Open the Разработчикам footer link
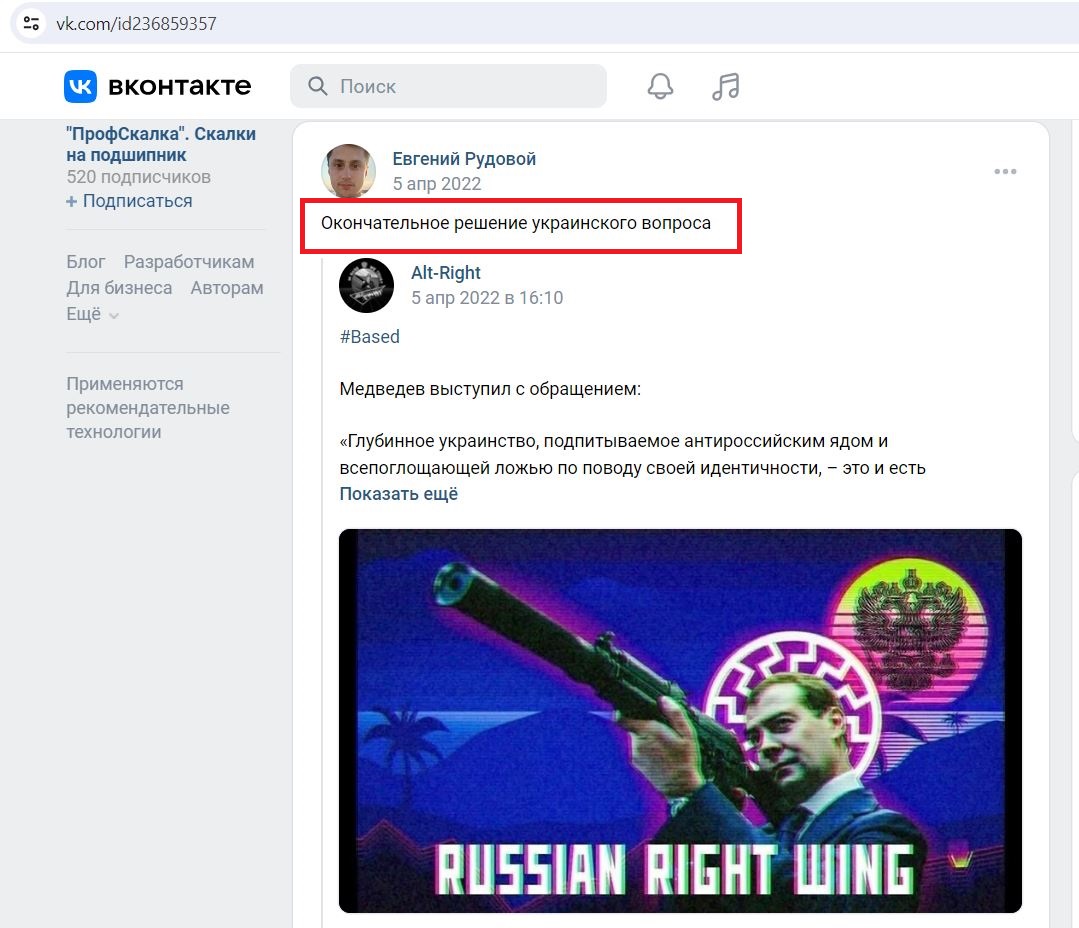This screenshot has width=1079, height=928. 189,262
